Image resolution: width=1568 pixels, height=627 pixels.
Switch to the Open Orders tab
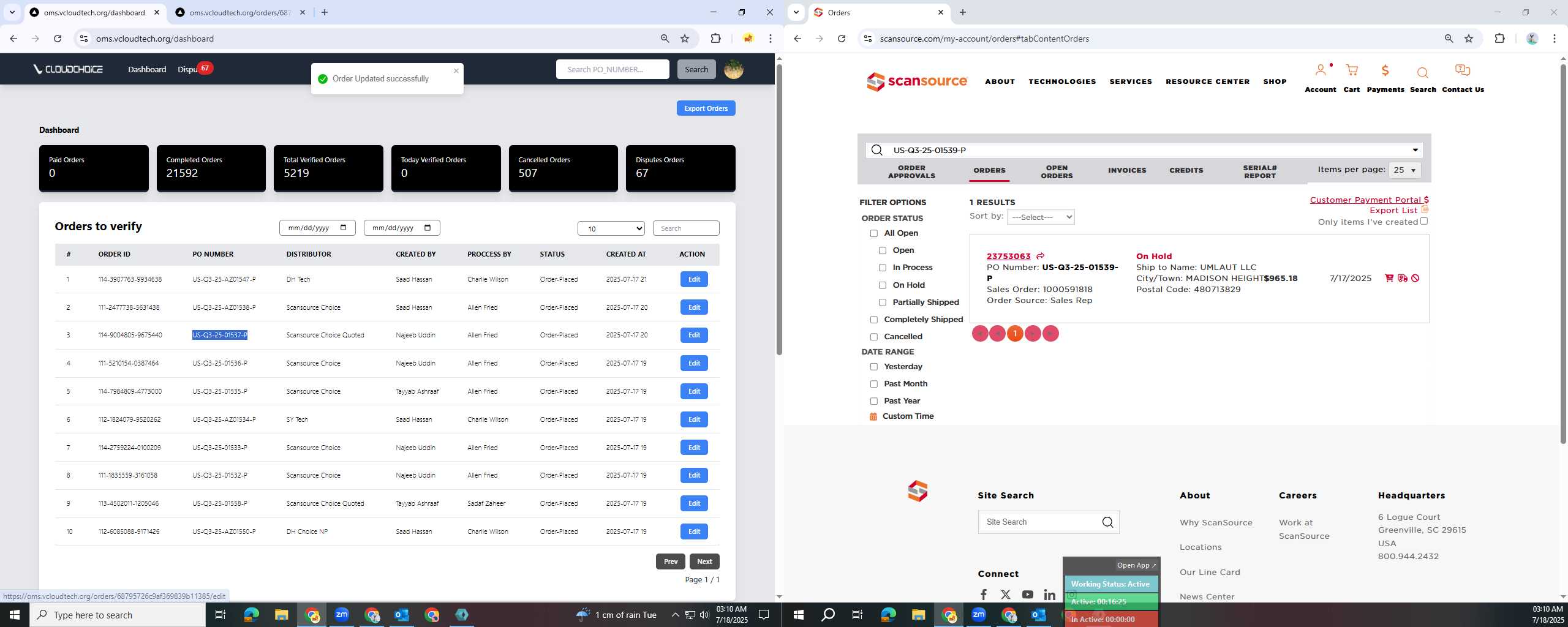[1057, 171]
